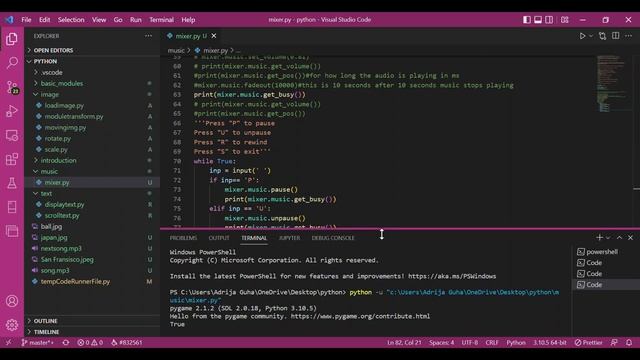Open rotate.py in the explorer
This screenshot has width=640, height=360.
[x=92, y=138]
